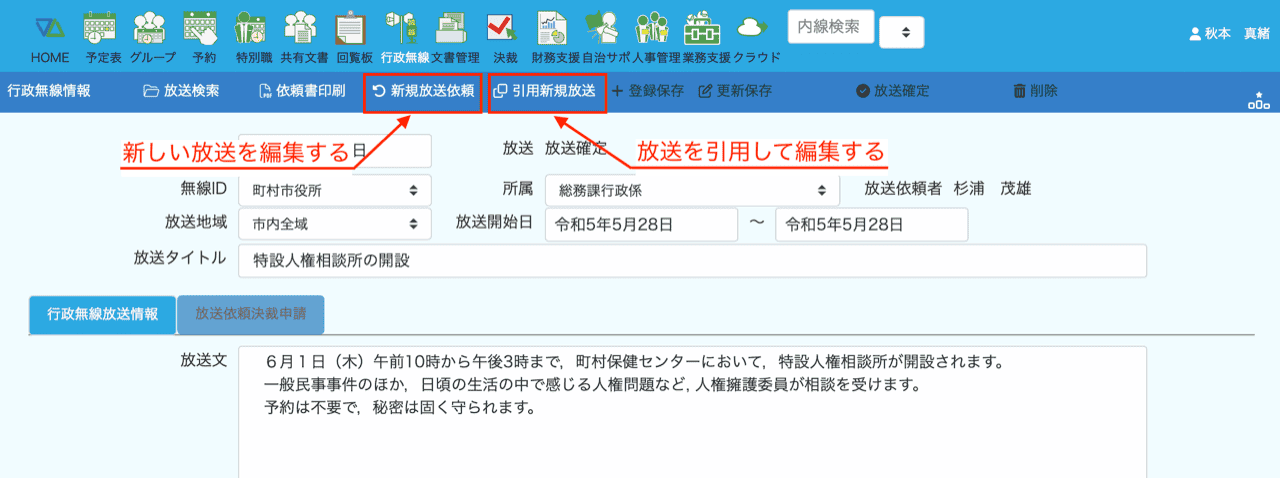Viewport: 1280px width, 478px height.
Task: Click the organization chart icon at far right
Action: coord(1258,99)
